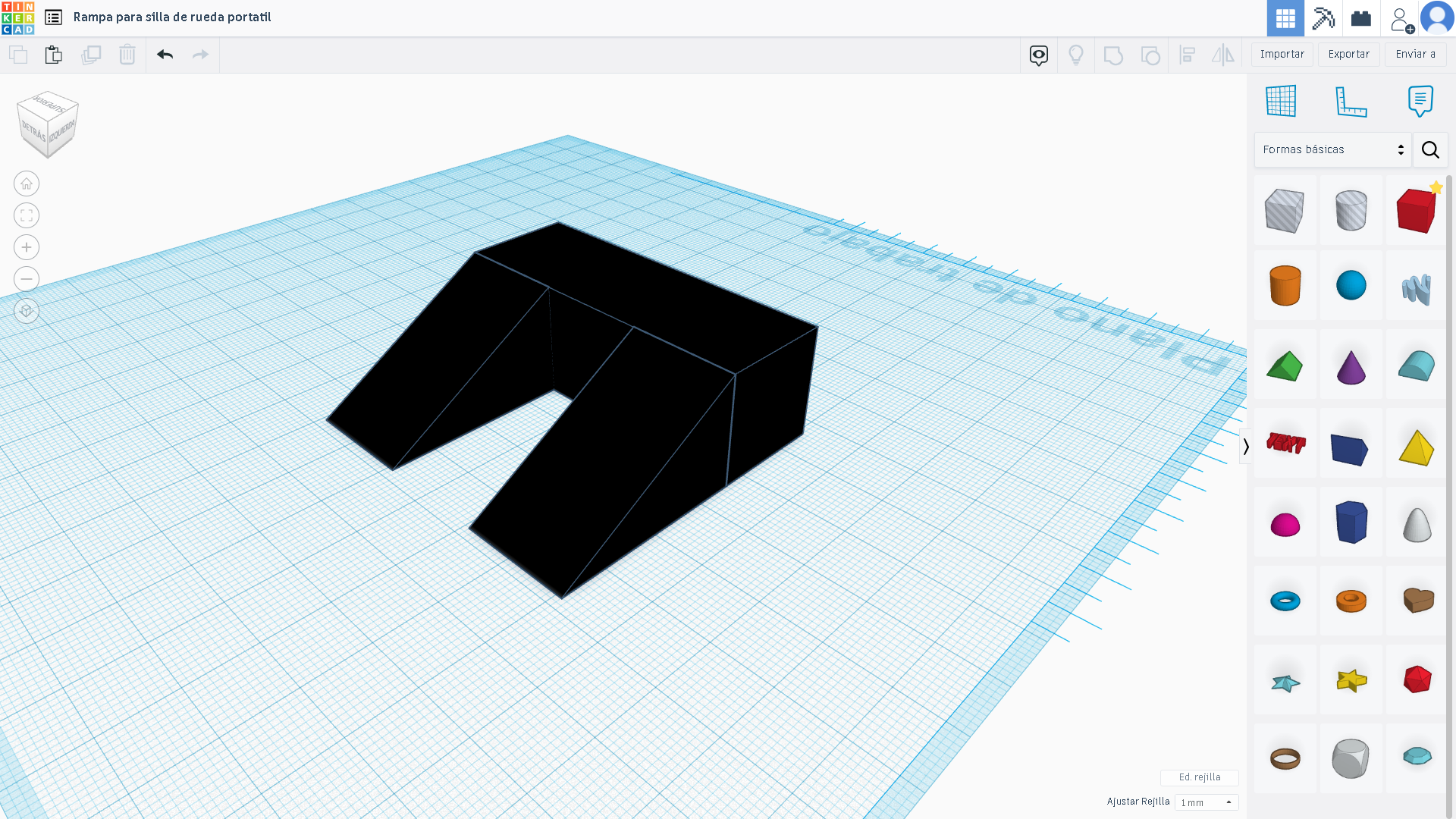1456x819 pixels.
Task: Duplicate and repeat the selected shape
Action: [91, 55]
